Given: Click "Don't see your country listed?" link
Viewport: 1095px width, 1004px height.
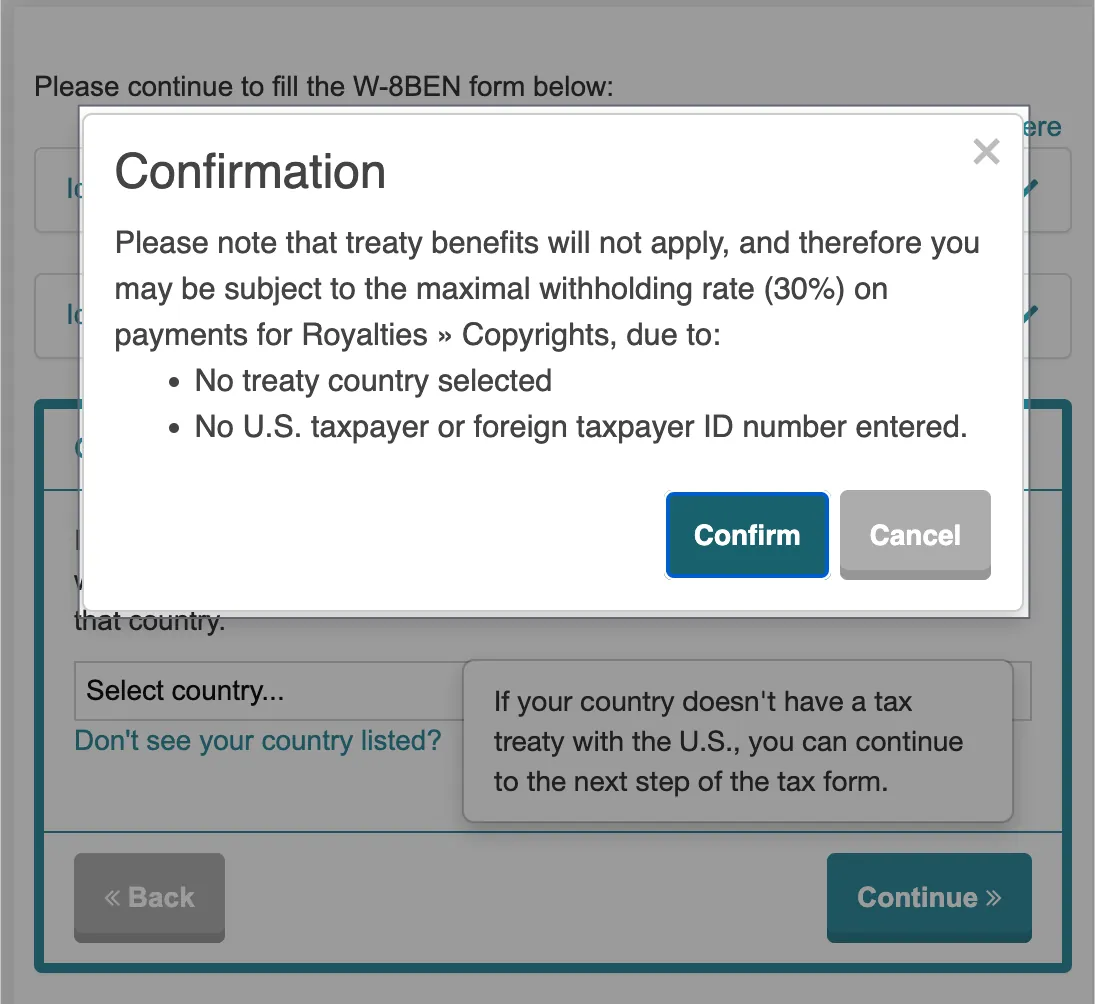Looking at the screenshot, I should (258, 741).
